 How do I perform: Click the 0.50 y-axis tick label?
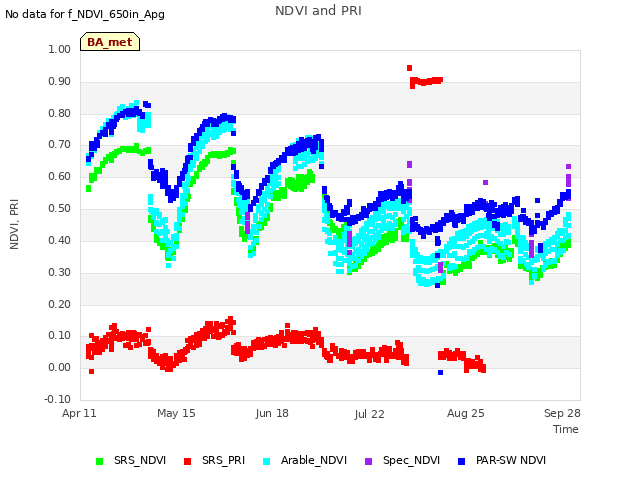[x=60, y=209]
